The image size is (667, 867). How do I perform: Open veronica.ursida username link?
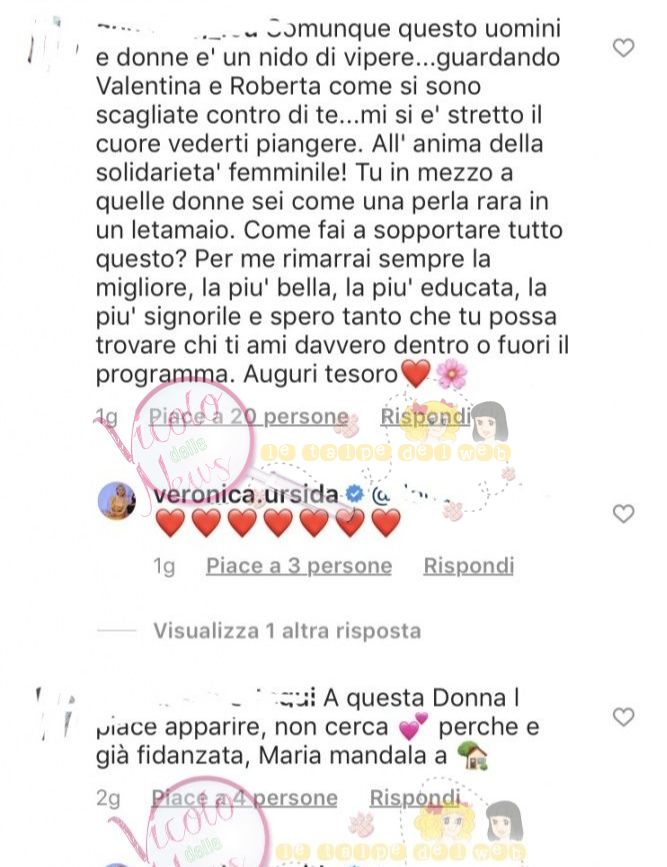pos(246,494)
